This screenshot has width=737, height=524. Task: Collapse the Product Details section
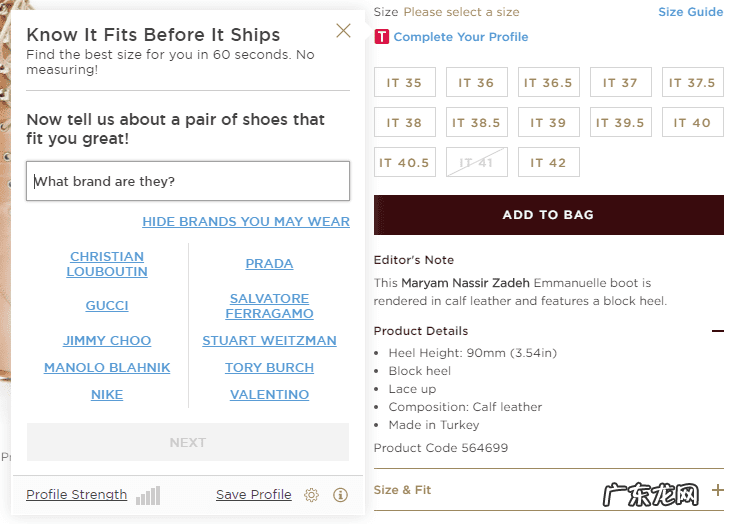point(717,331)
